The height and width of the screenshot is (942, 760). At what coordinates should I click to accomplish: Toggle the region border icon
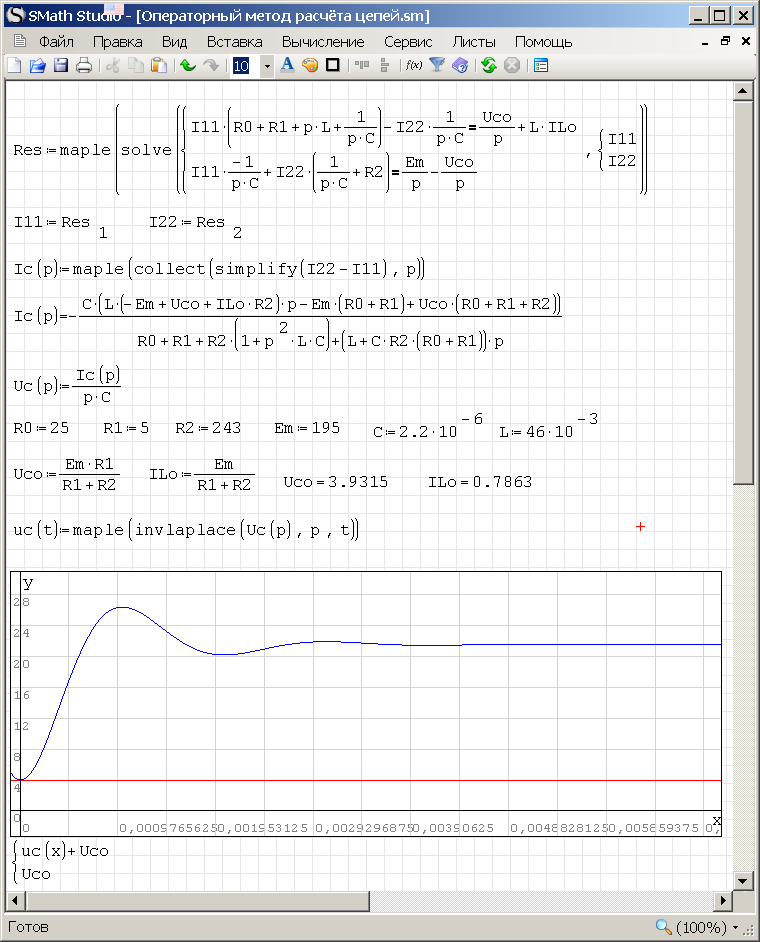coord(333,66)
